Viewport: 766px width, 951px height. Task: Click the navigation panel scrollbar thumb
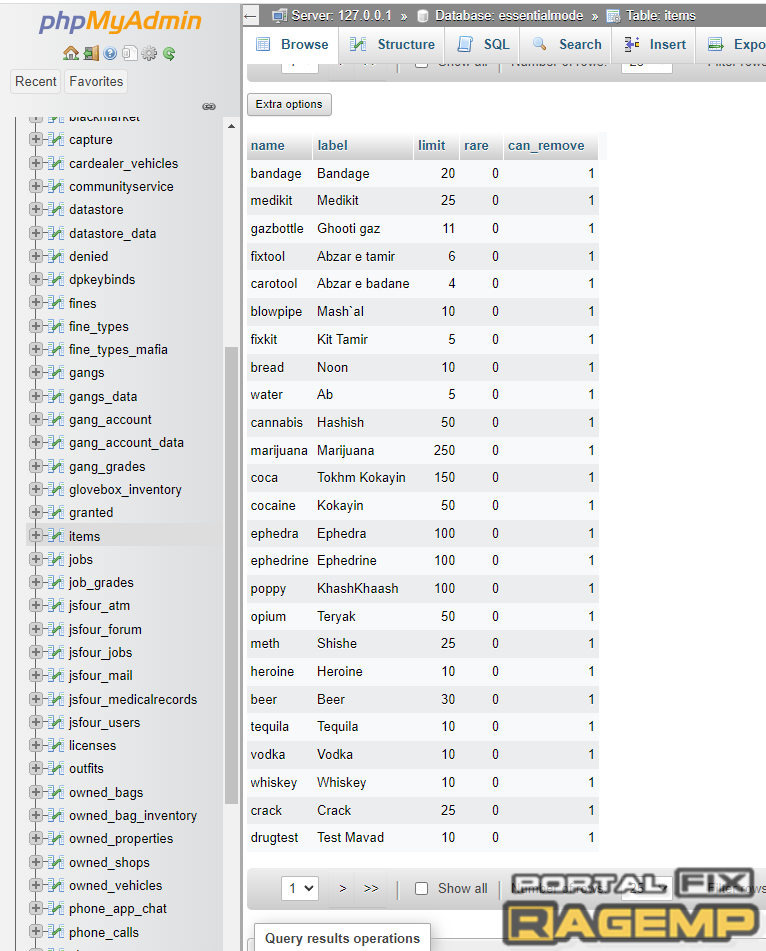coord(231,575)
